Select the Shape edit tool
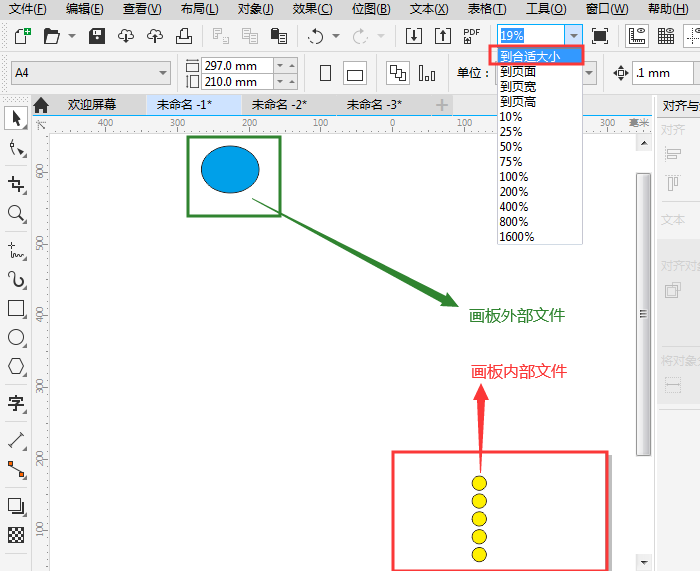The width and height of the screenshot is (700, 571). point(17,148)
